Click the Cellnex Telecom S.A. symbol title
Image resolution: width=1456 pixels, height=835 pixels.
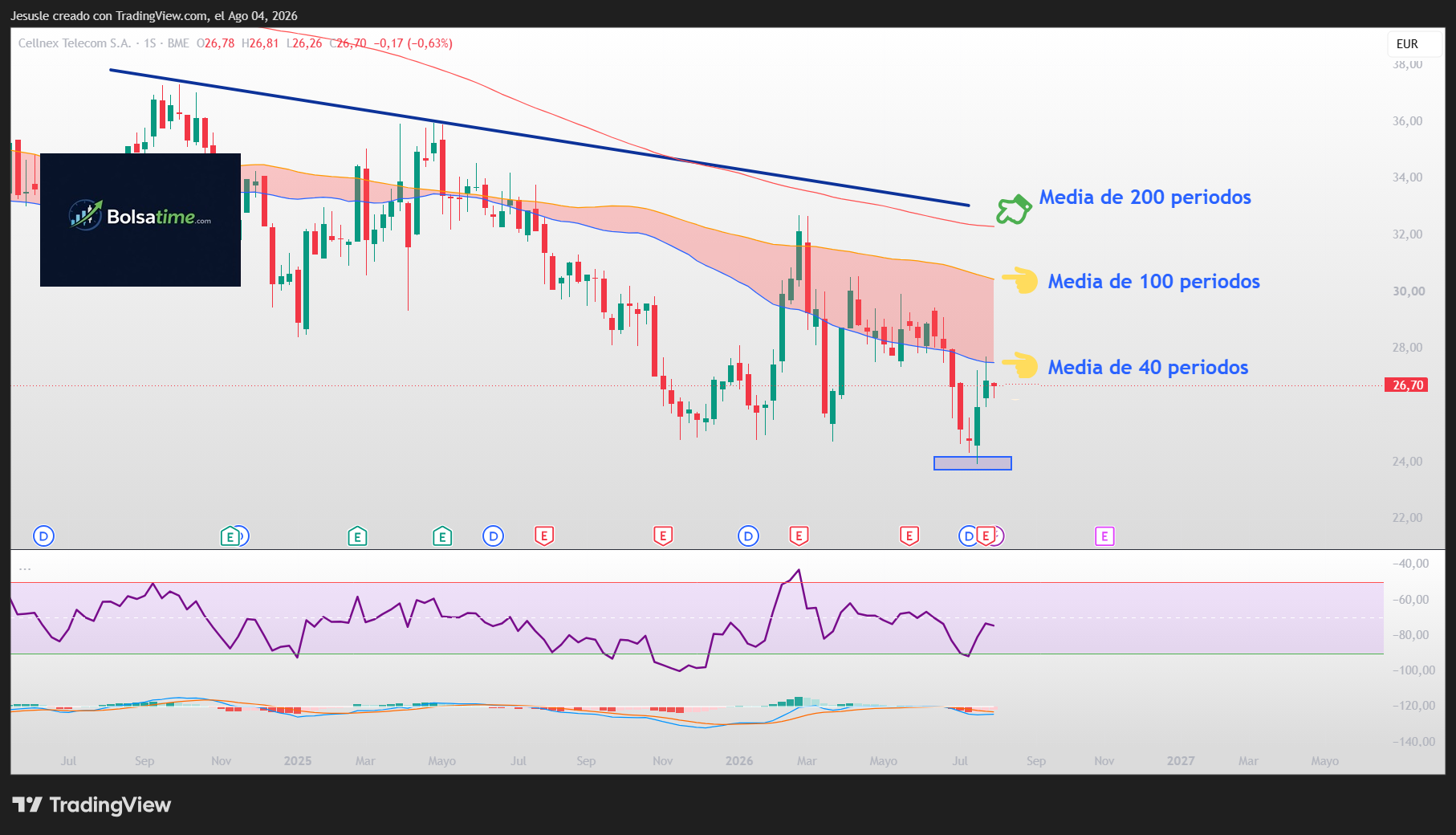[75, 43]
